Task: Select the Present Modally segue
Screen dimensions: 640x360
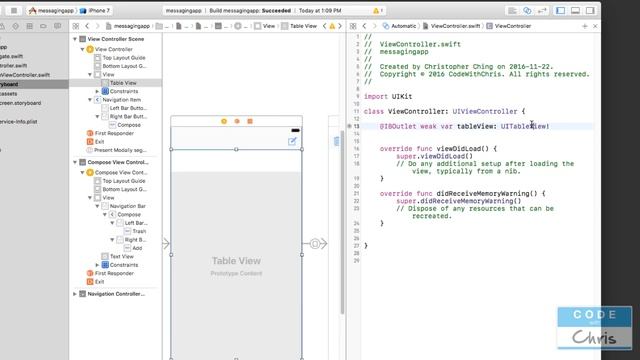Action: (116, 150)
